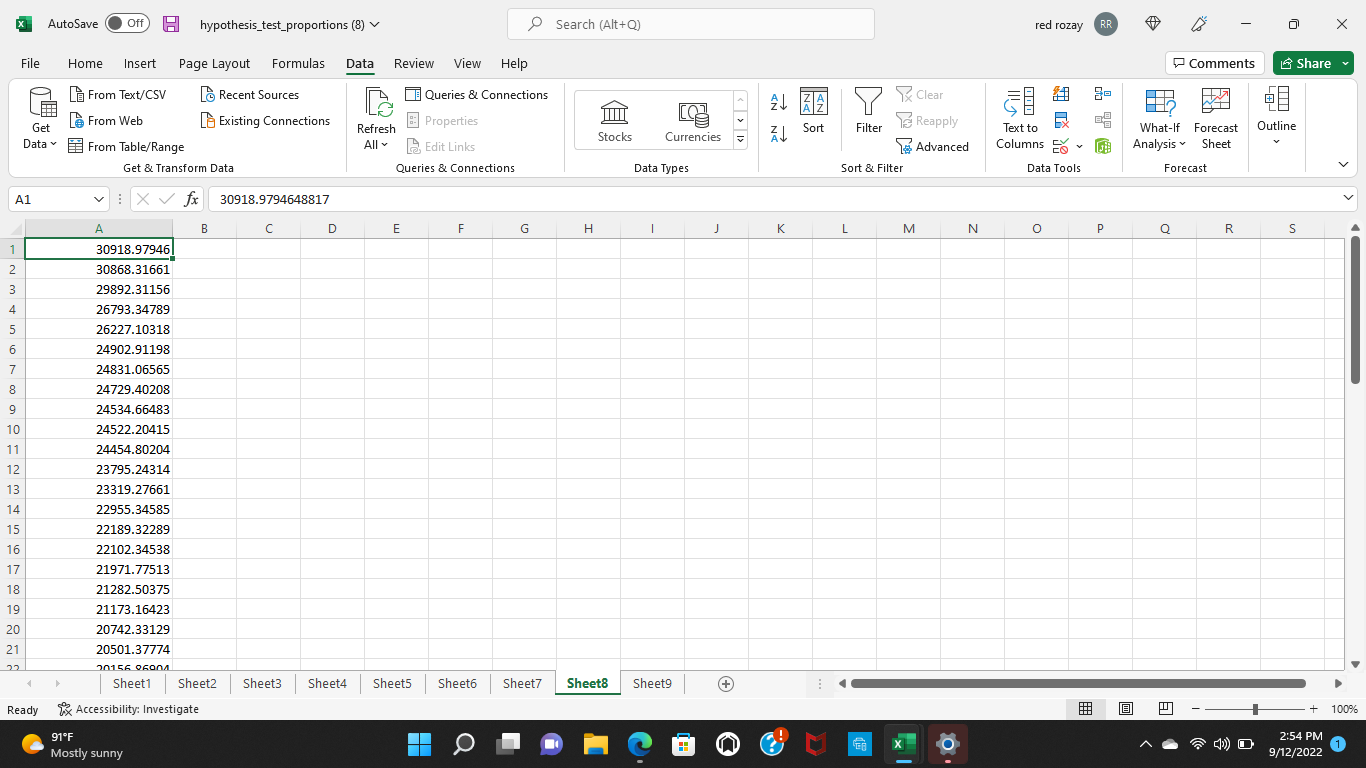Sort column A to Z ascending

(x=779, y=101)
